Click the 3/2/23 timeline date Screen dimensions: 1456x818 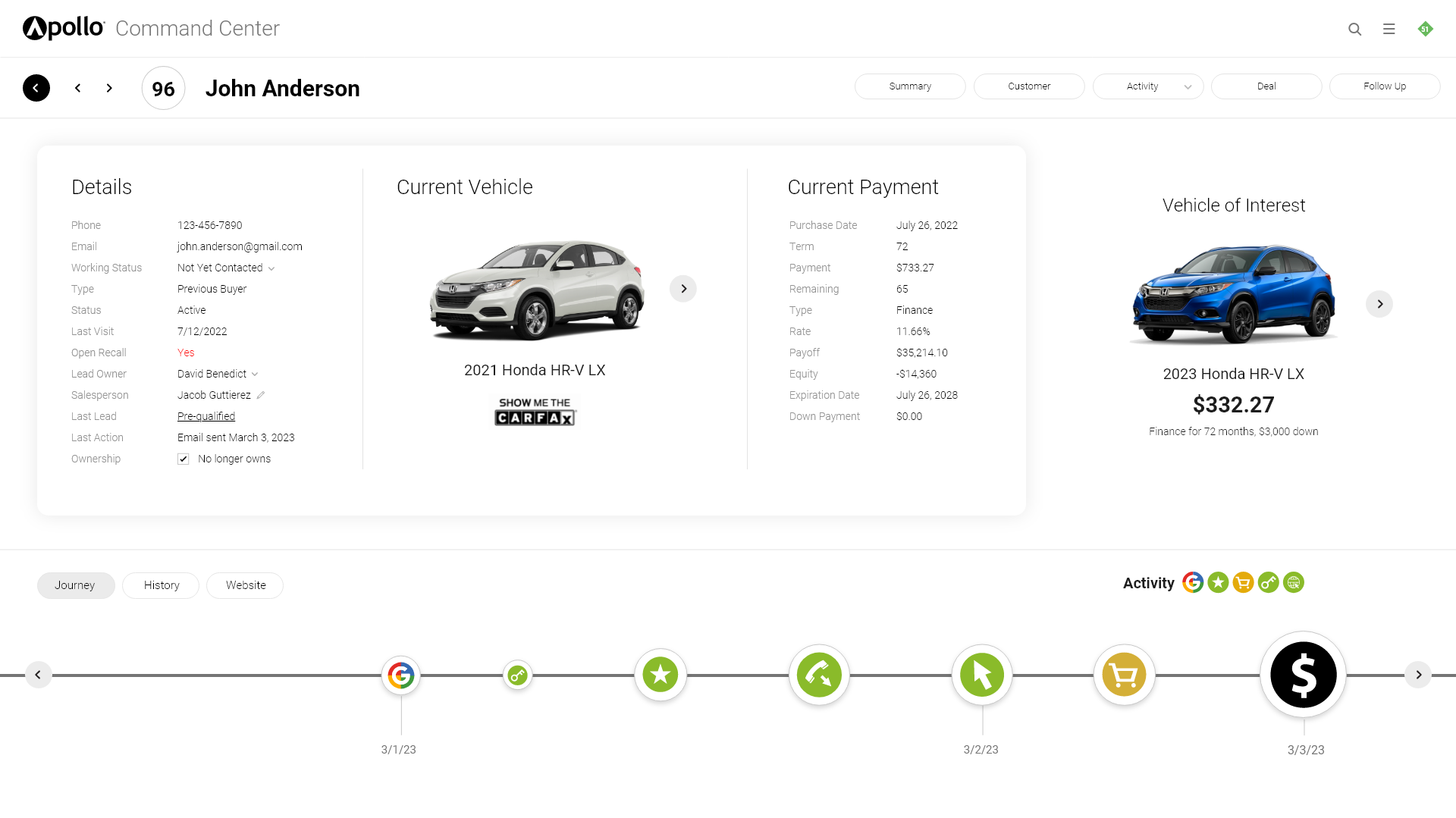point(981,750)
